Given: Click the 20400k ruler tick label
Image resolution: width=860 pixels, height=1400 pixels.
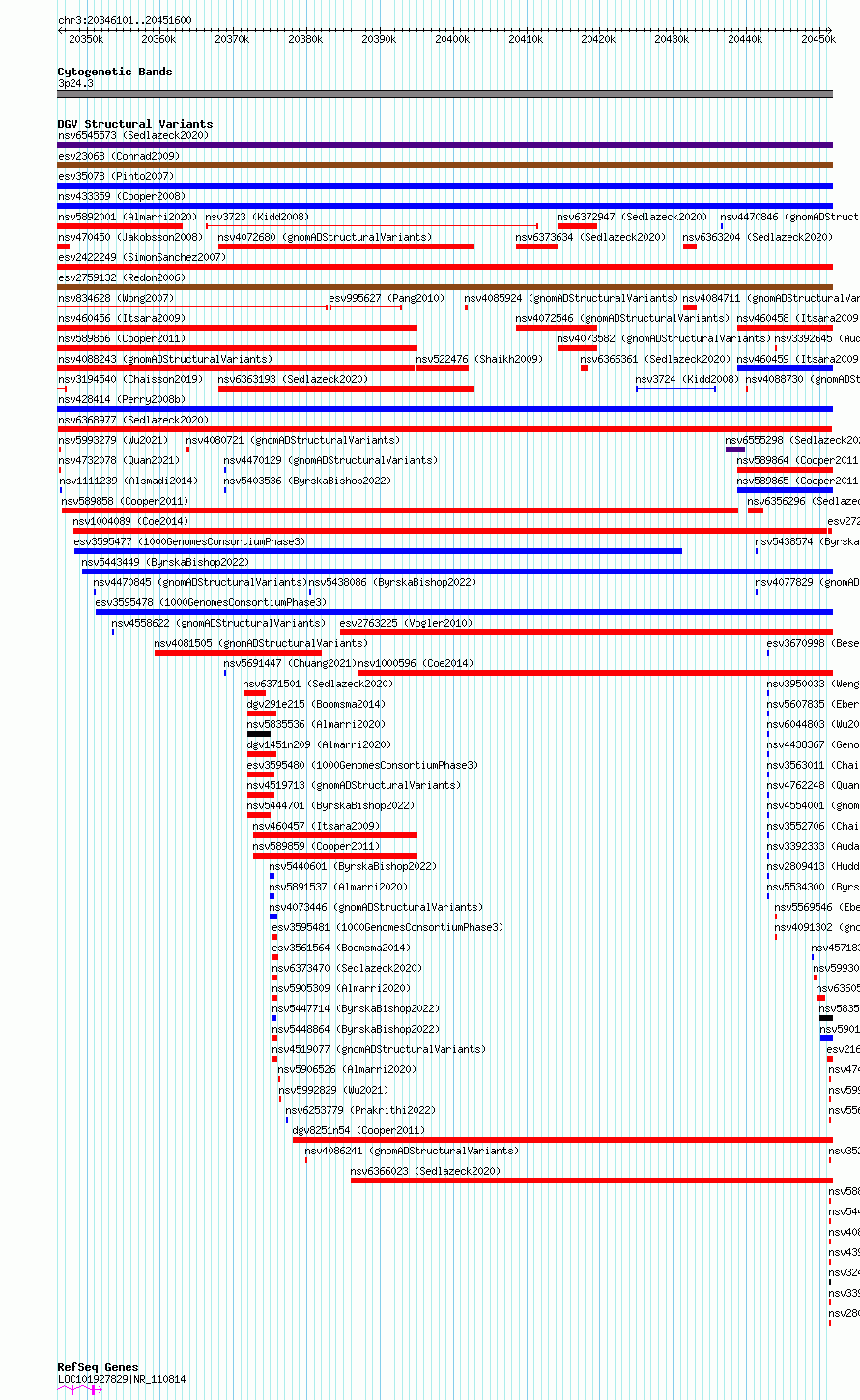Looking at the screenshot, I should pyautogui.click(x=452, y=39).
